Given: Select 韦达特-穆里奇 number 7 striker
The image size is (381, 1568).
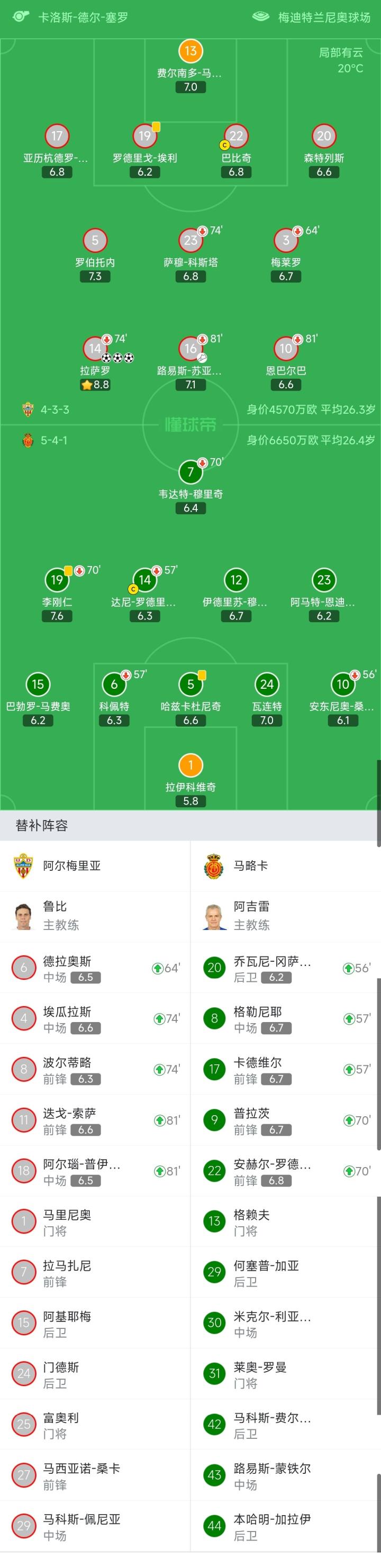Looking at the screenshot, I should (190, 472).
